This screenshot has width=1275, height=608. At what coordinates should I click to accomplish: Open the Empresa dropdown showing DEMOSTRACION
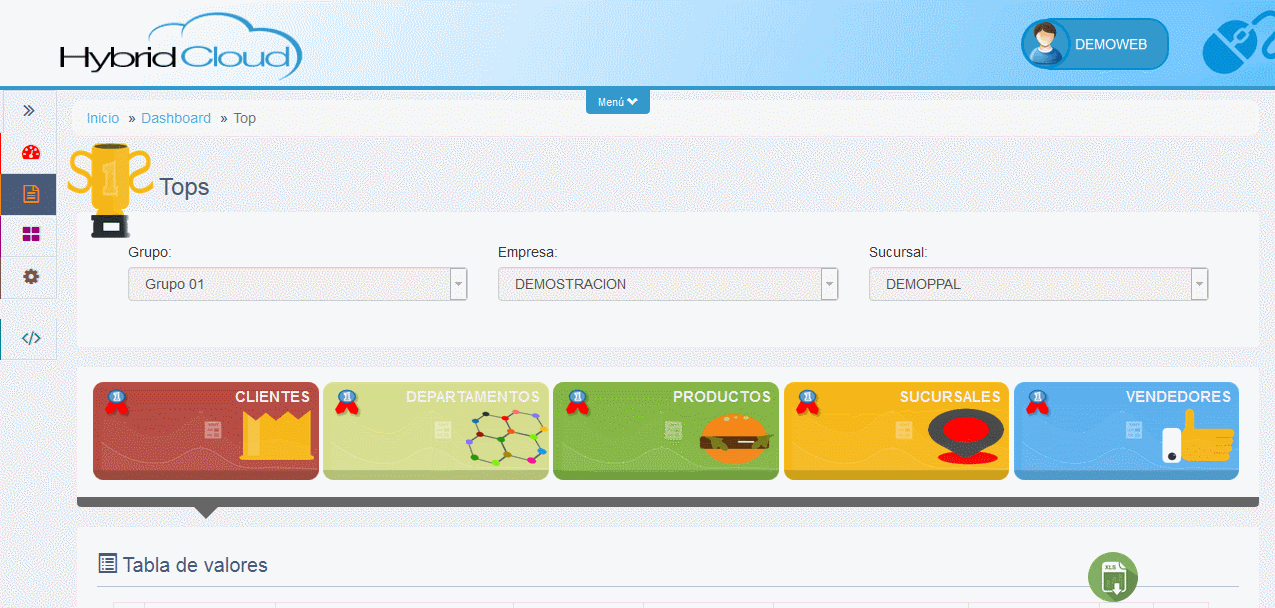(667, 284)
